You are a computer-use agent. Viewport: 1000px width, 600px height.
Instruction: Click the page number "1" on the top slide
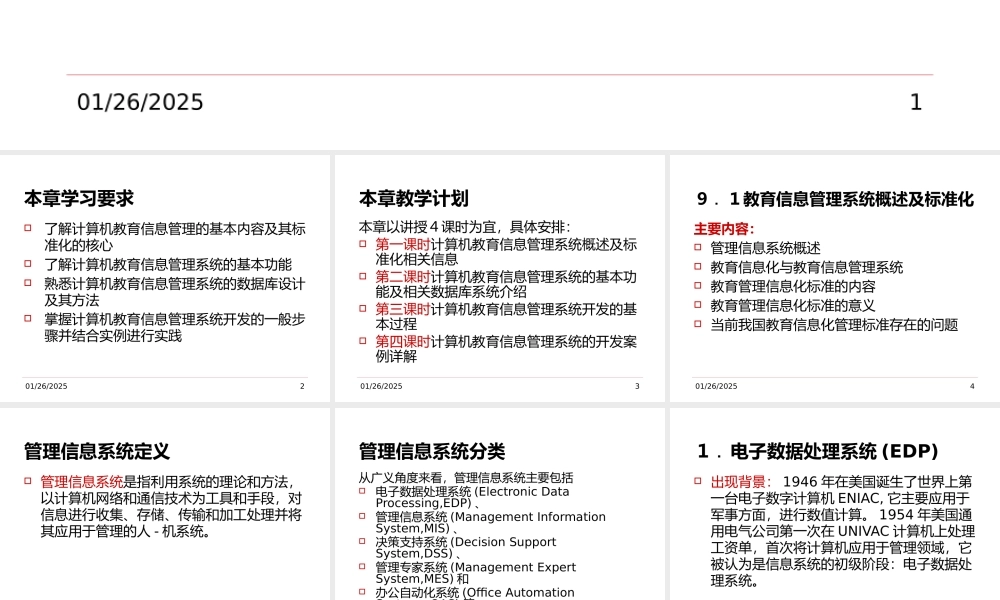(x=916, y=102)
